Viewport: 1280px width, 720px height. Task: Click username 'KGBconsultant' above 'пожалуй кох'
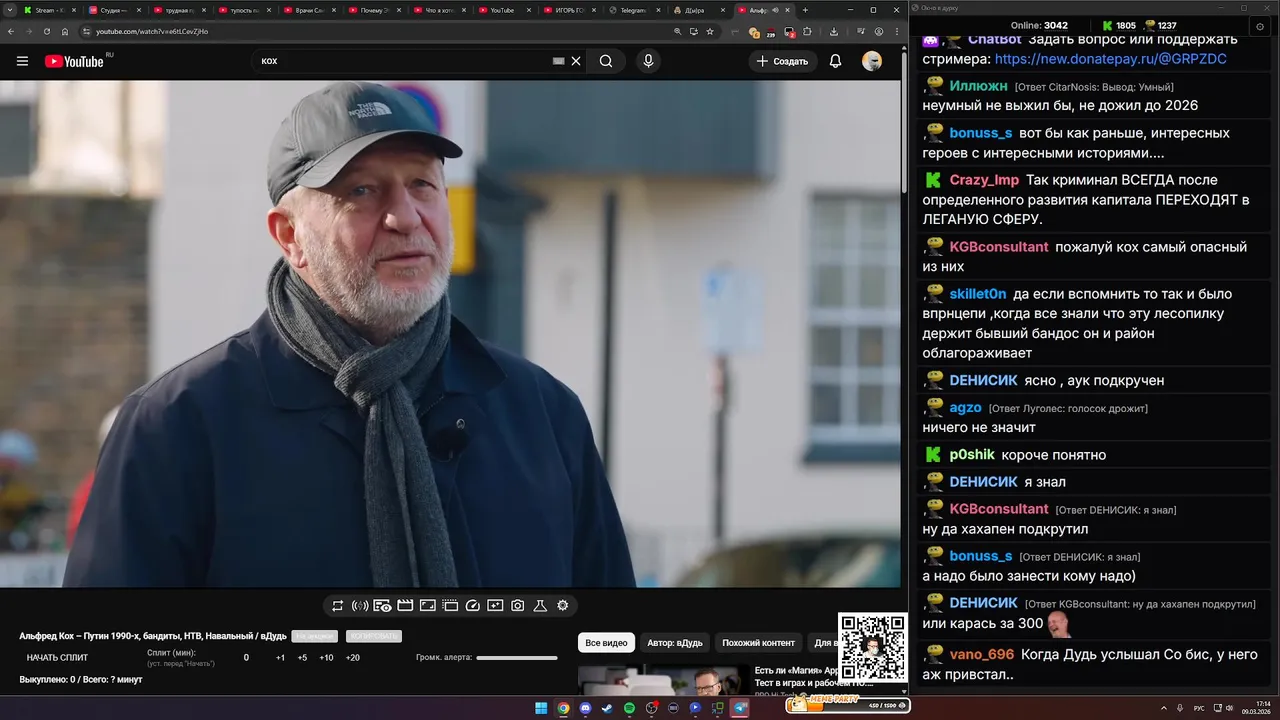pos(999,247)
